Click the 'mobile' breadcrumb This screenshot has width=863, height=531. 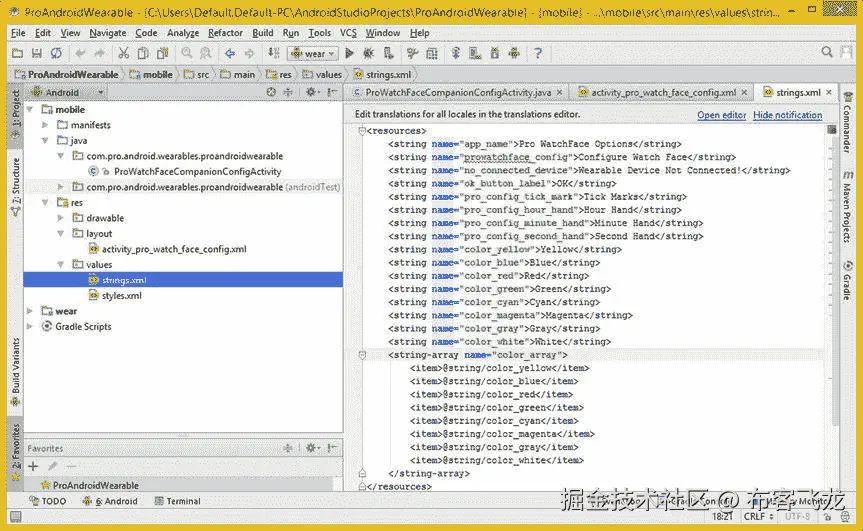151,74
